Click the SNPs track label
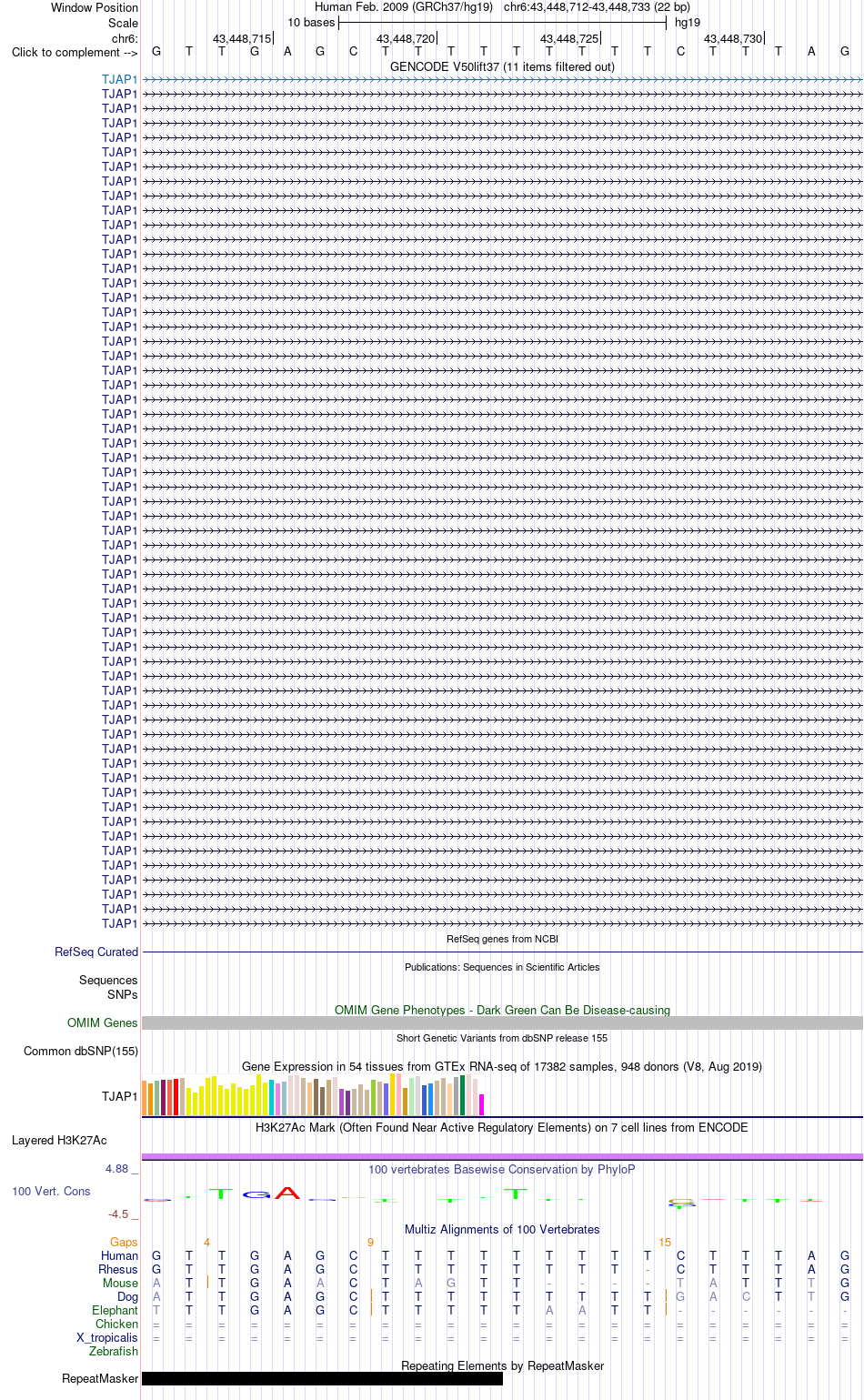 click(123, 994)
